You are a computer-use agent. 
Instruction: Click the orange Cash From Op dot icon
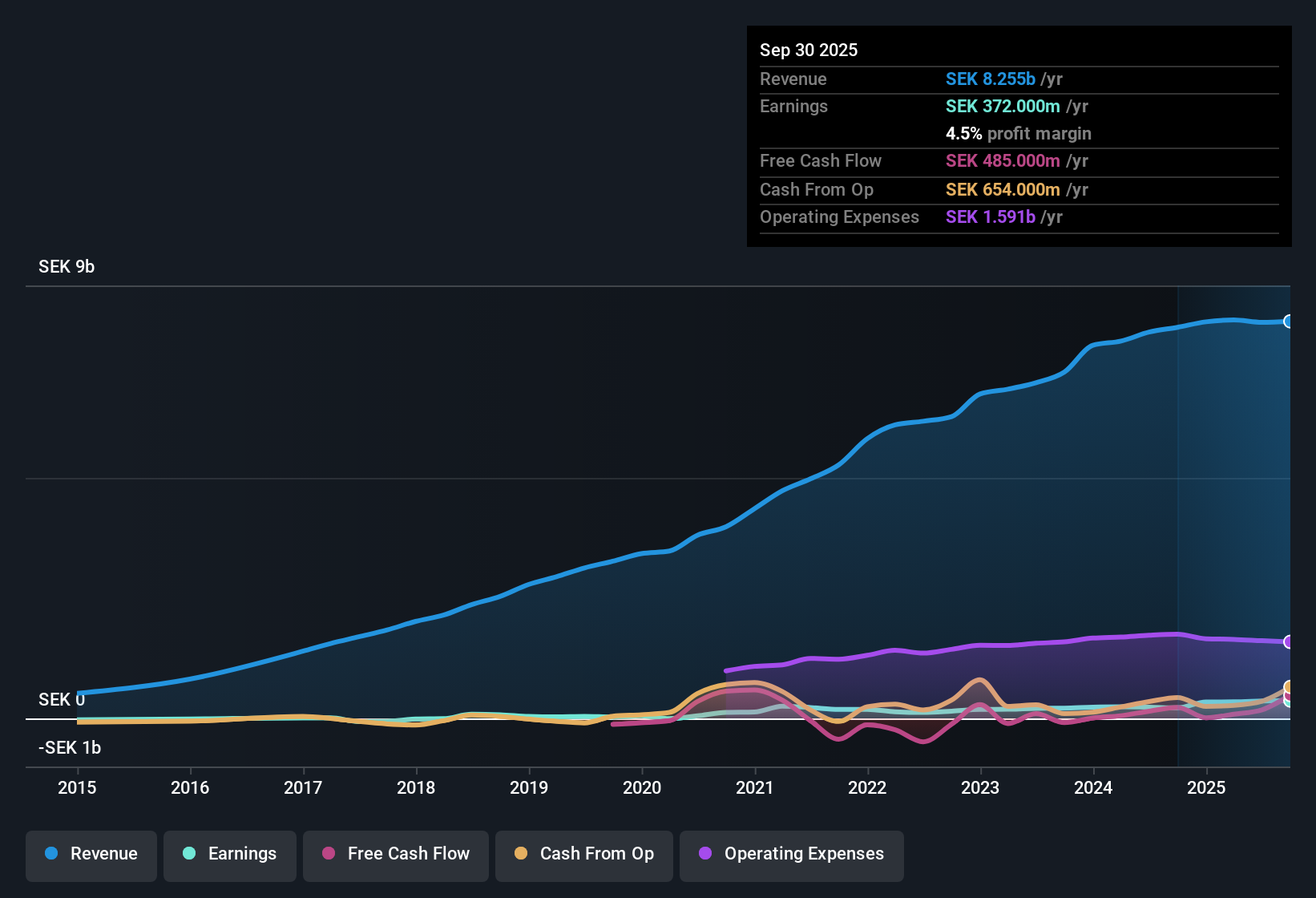(521, 854)
